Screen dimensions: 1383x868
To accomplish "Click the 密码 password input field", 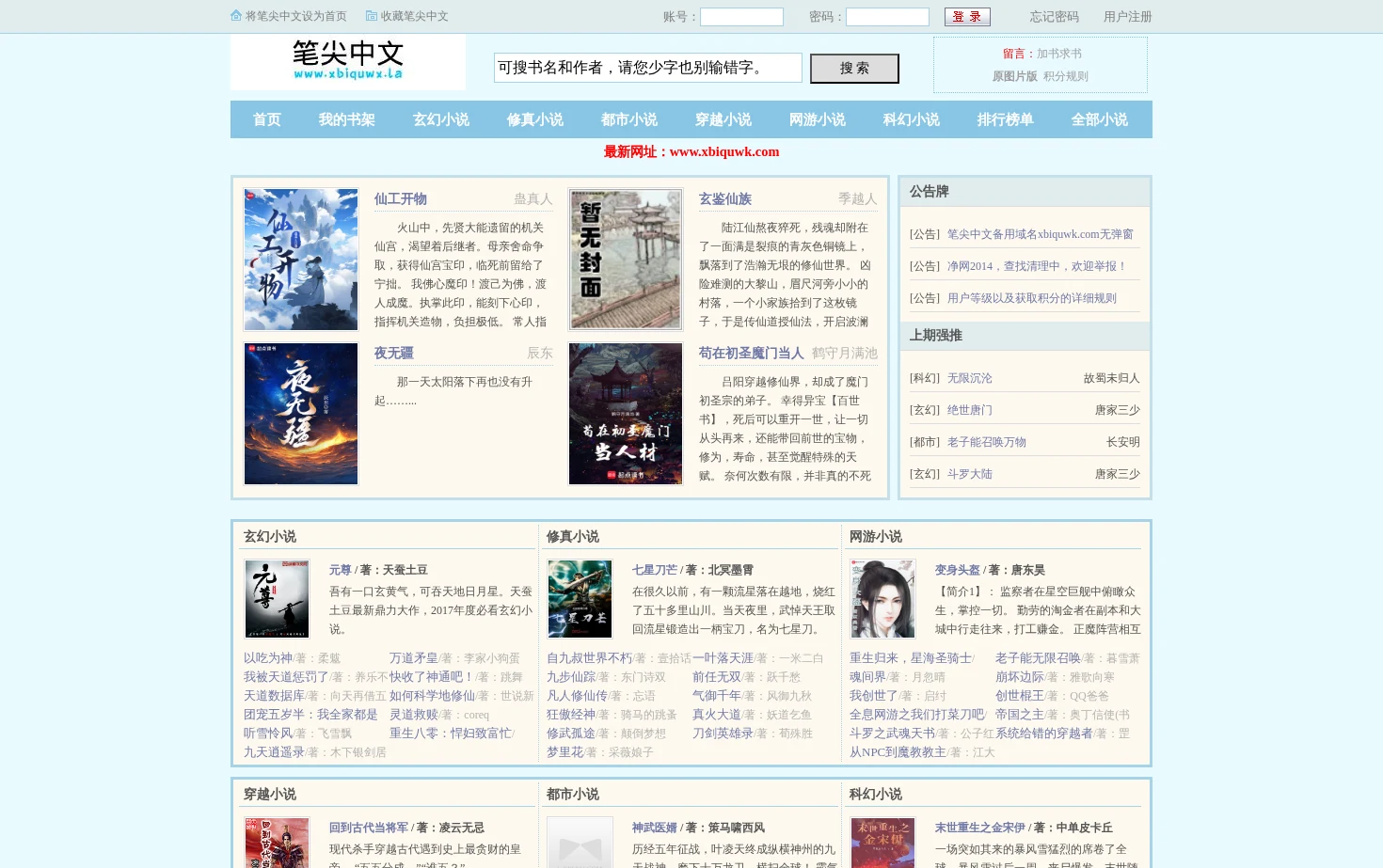I will [887, 17].
